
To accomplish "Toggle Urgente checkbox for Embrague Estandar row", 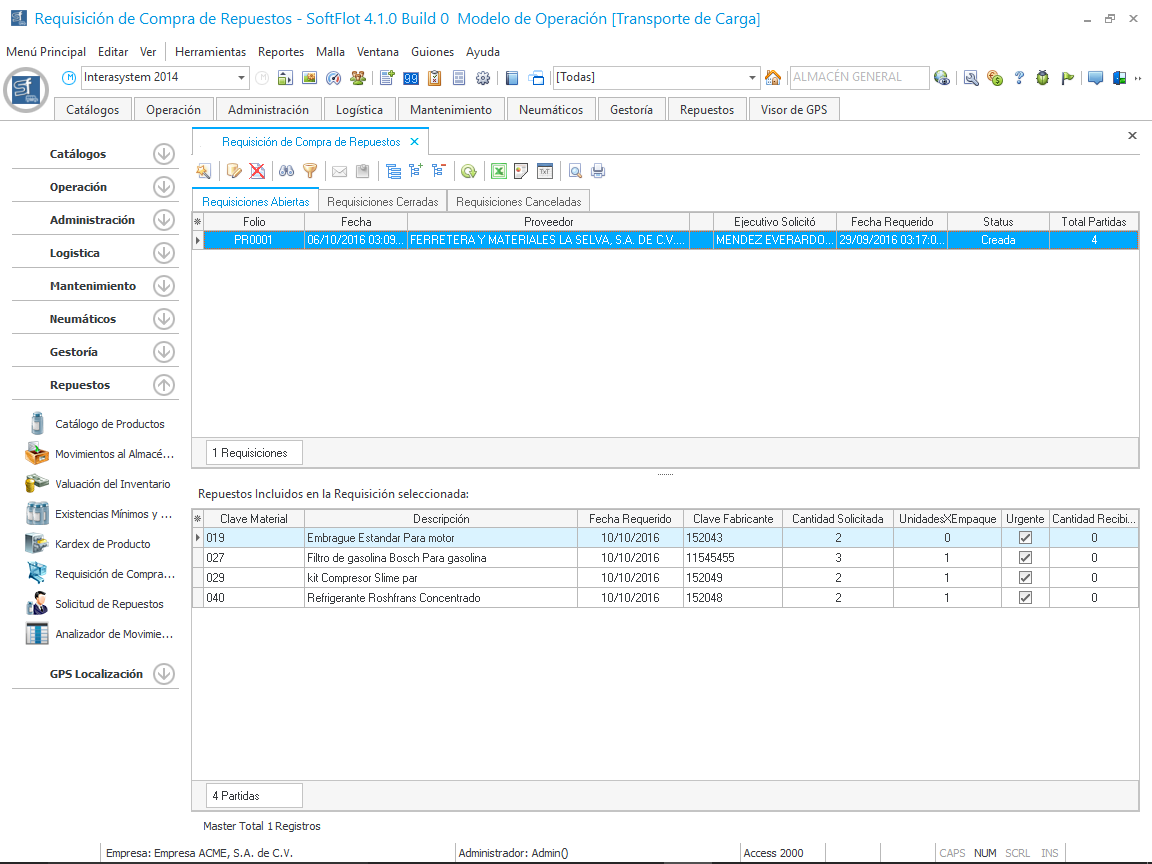I will 1025,538.
